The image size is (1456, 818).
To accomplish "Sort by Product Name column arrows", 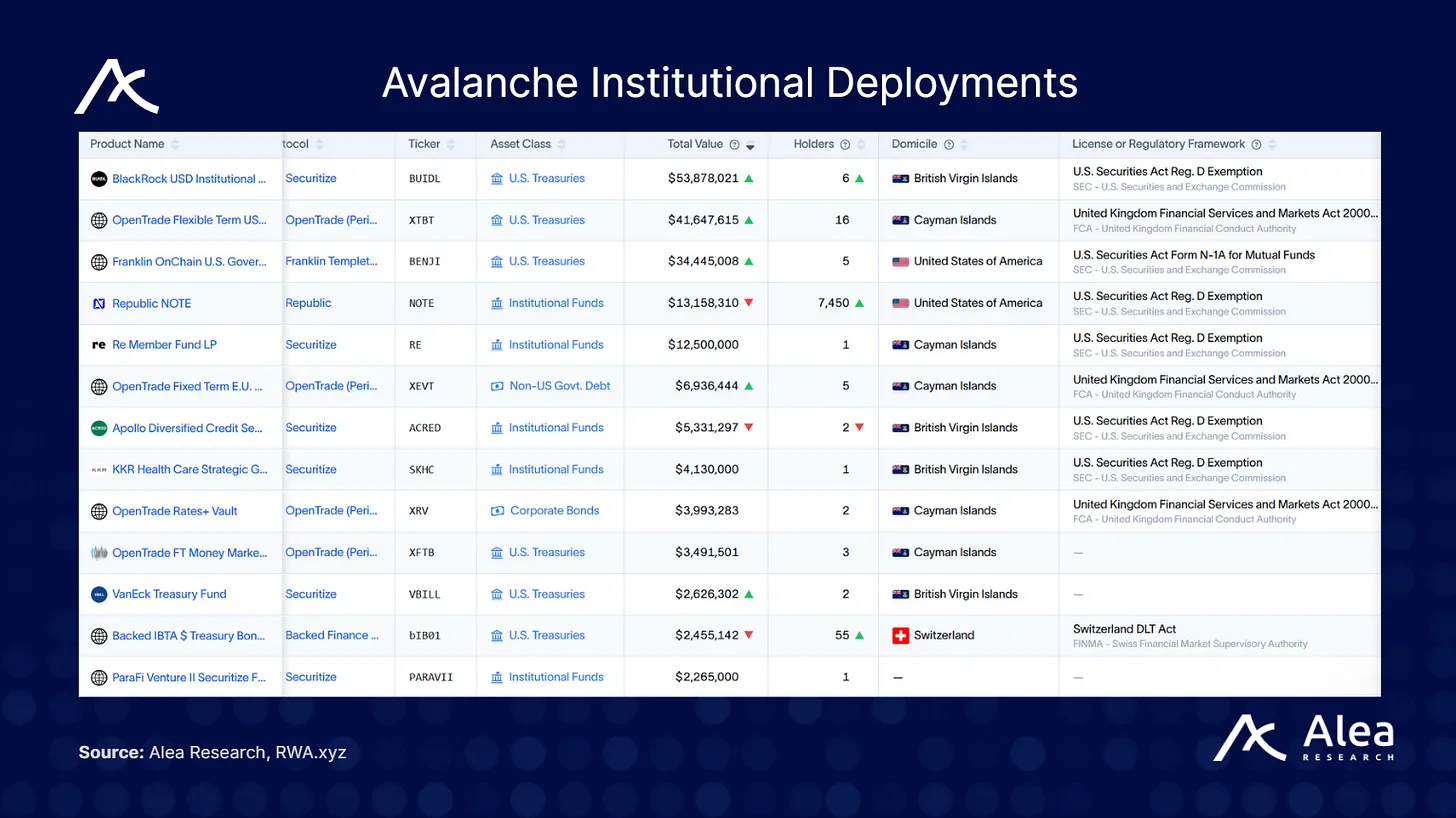I will click(175, 145).
